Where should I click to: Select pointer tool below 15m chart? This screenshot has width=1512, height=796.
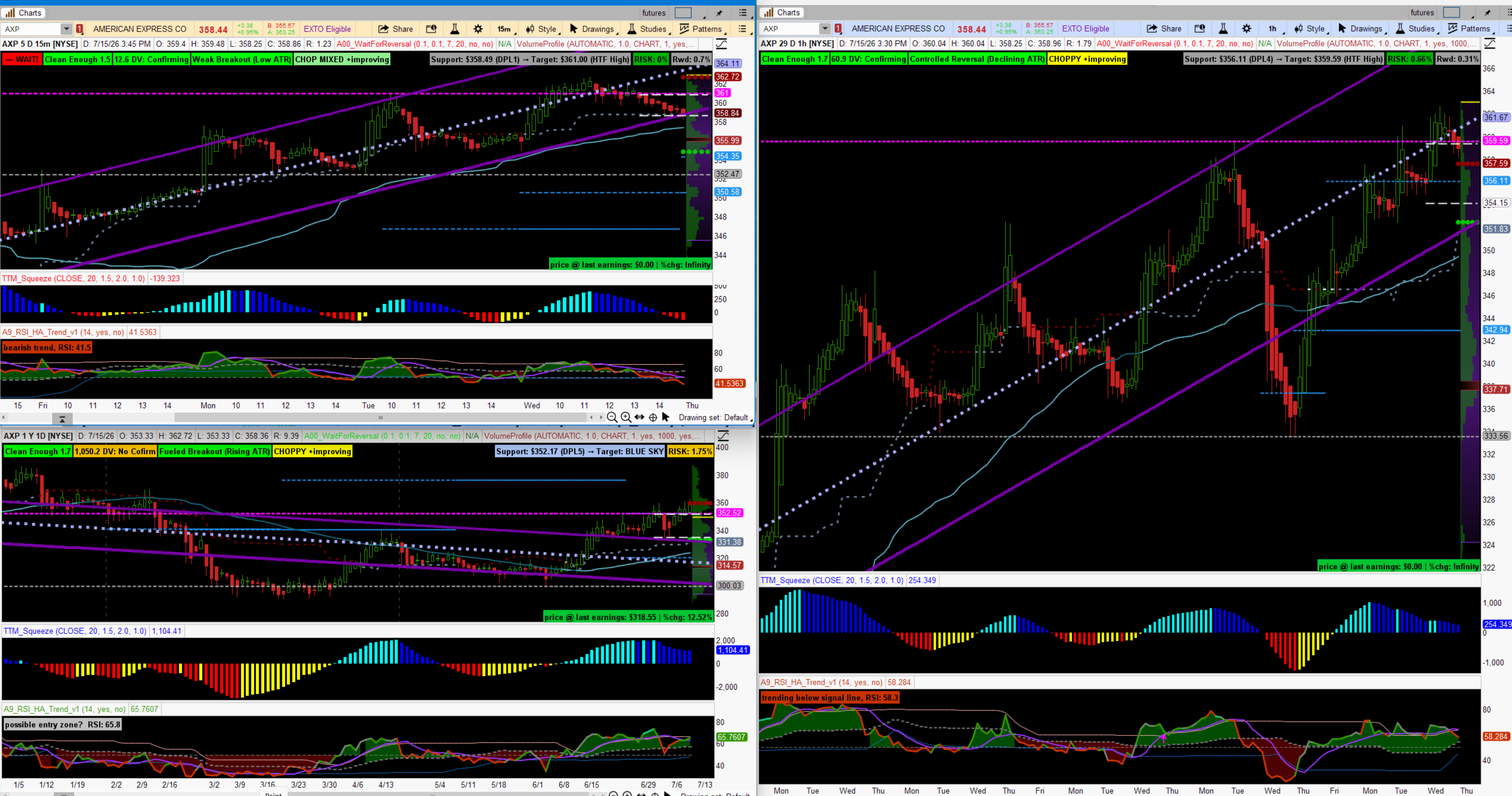[x=666, y=417]
